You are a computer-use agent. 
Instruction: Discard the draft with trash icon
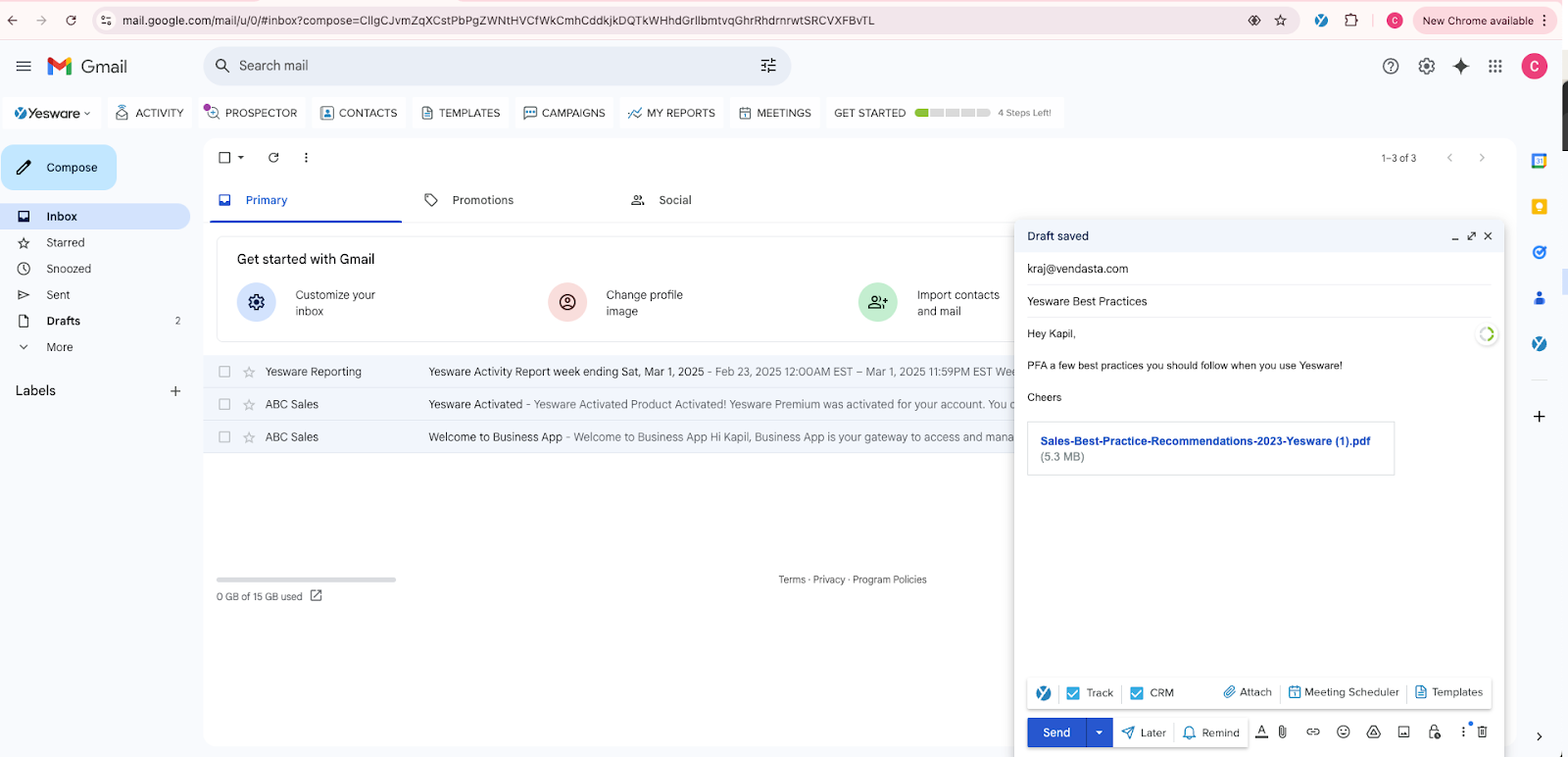(x=1482, y=732)
